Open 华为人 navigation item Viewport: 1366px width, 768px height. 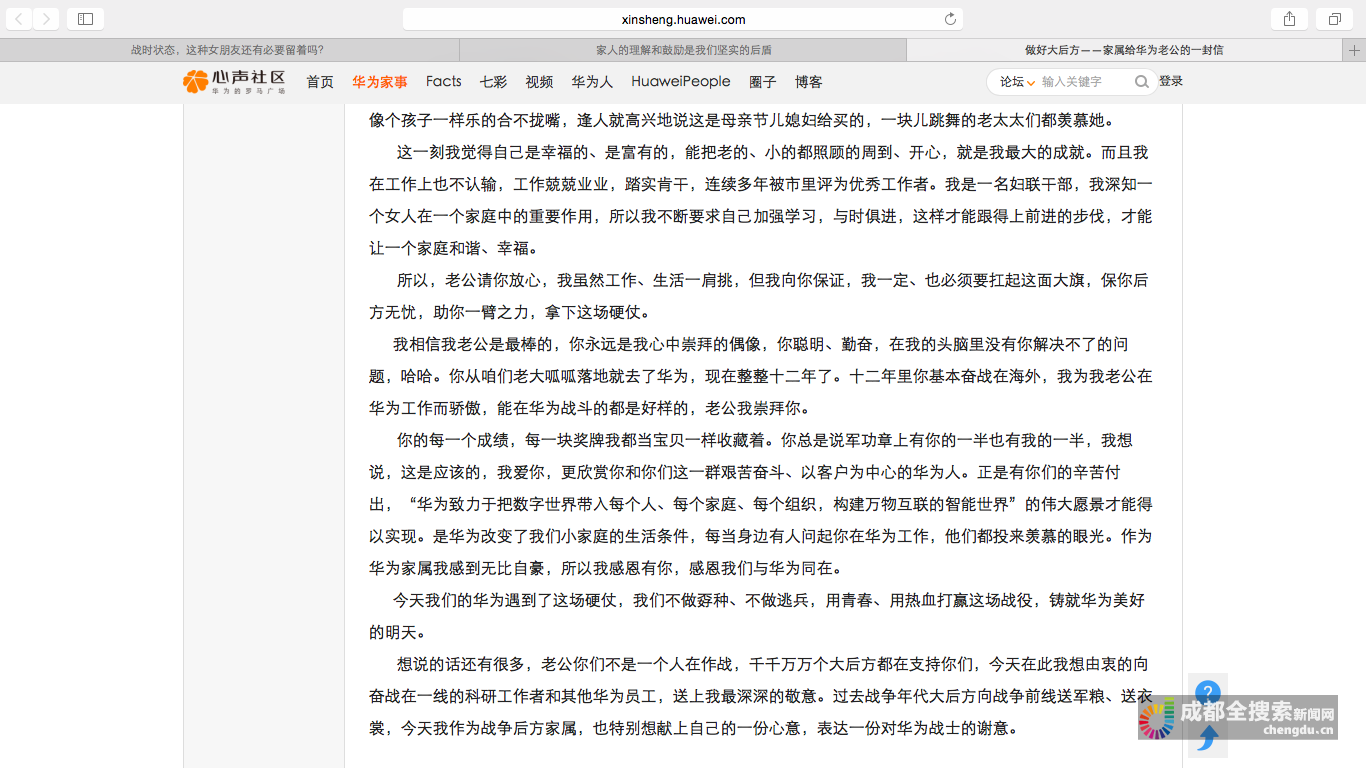[592, 82]
